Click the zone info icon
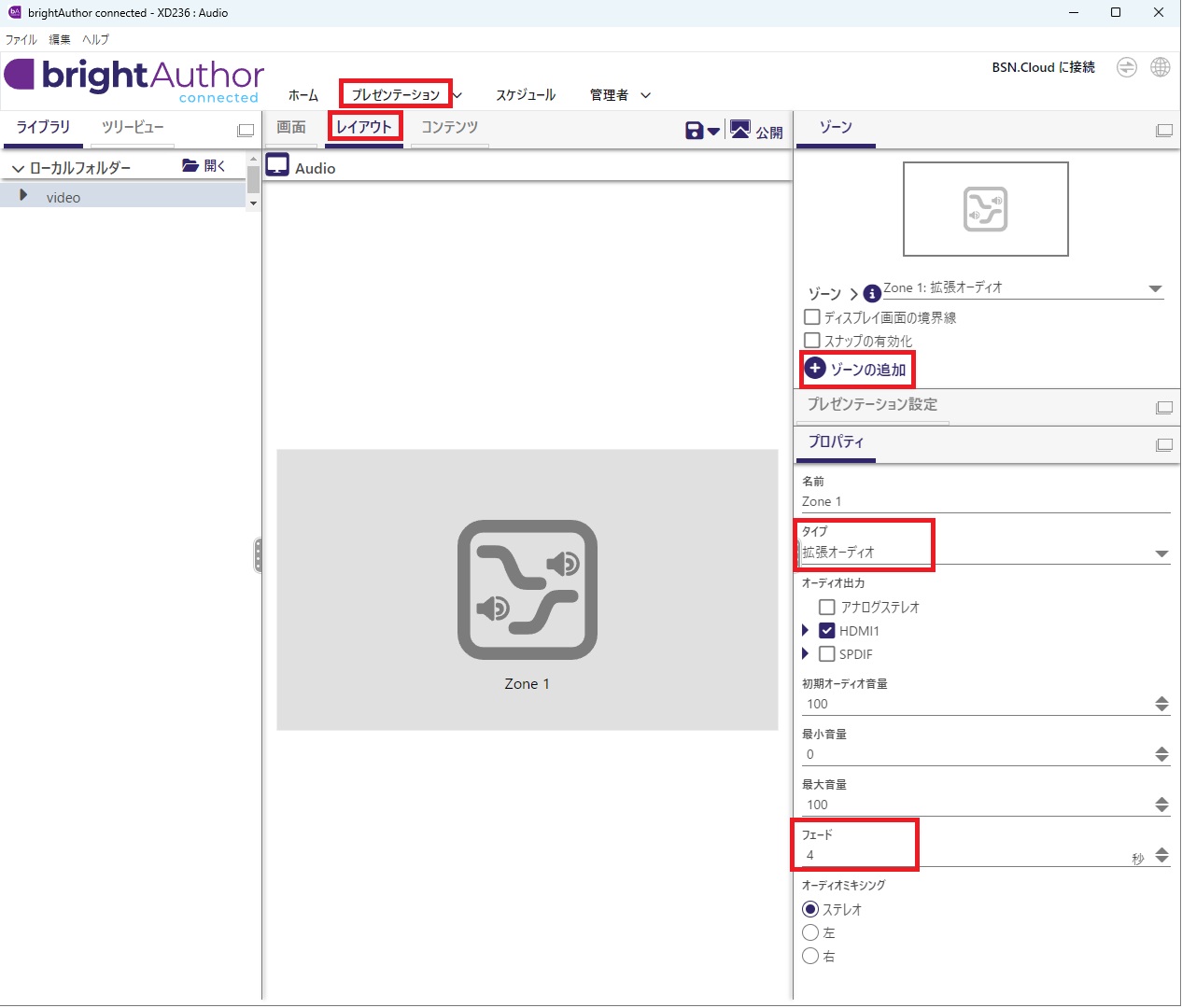 [872, 293]
